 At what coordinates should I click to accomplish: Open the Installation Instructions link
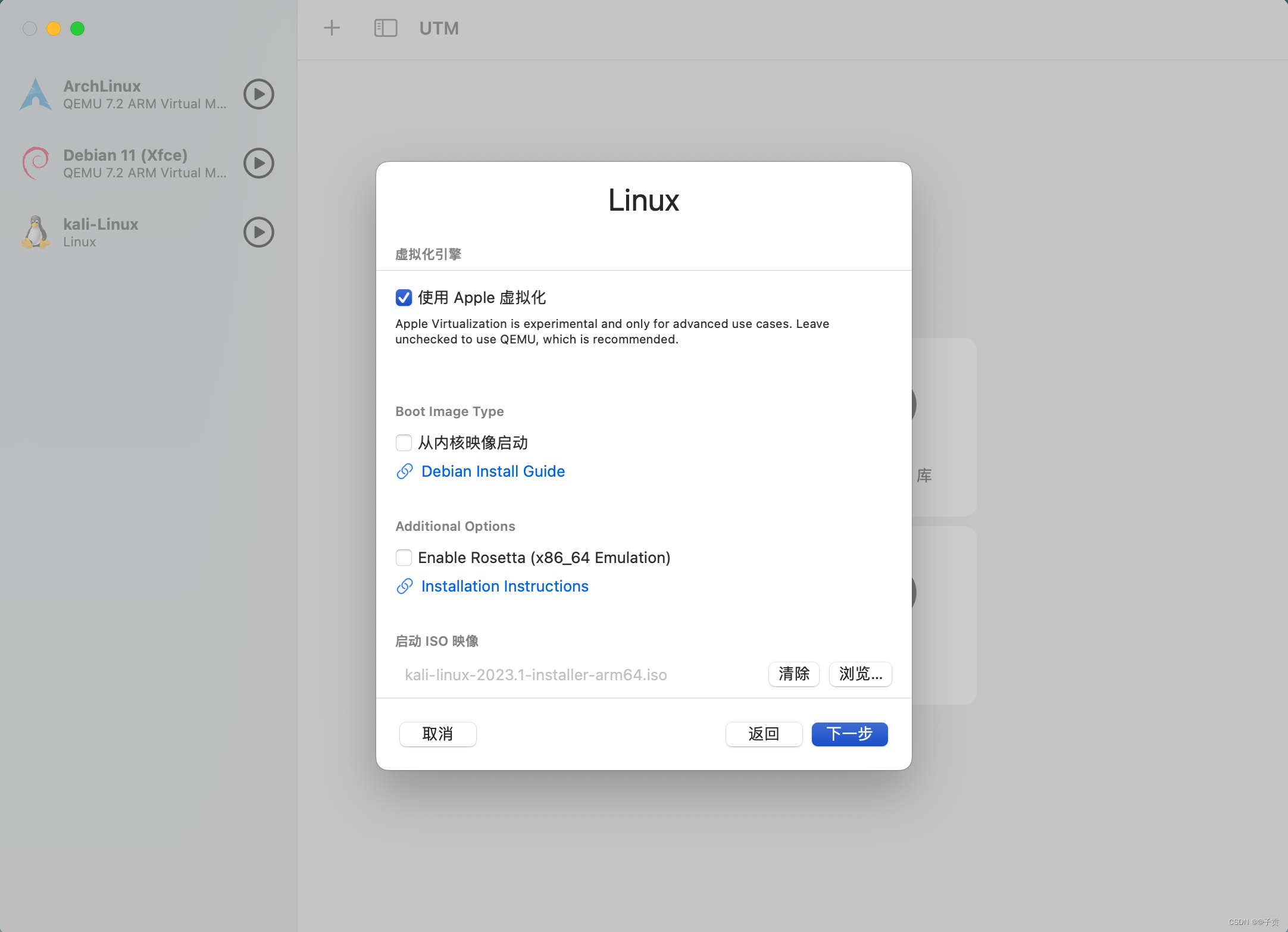click(505, 586)
